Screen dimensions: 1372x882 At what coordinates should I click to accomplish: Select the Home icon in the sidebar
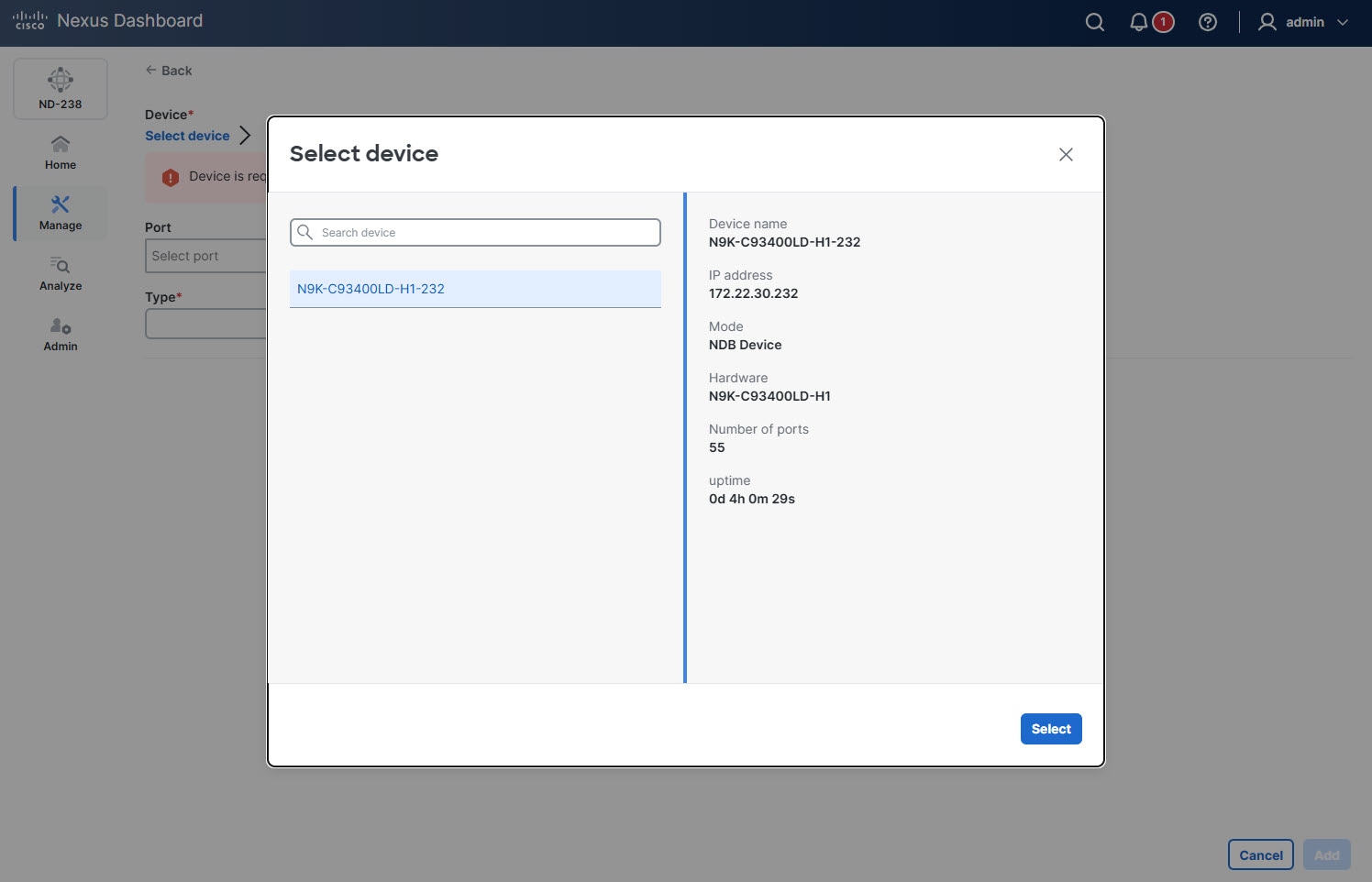[x=60, y=143]
